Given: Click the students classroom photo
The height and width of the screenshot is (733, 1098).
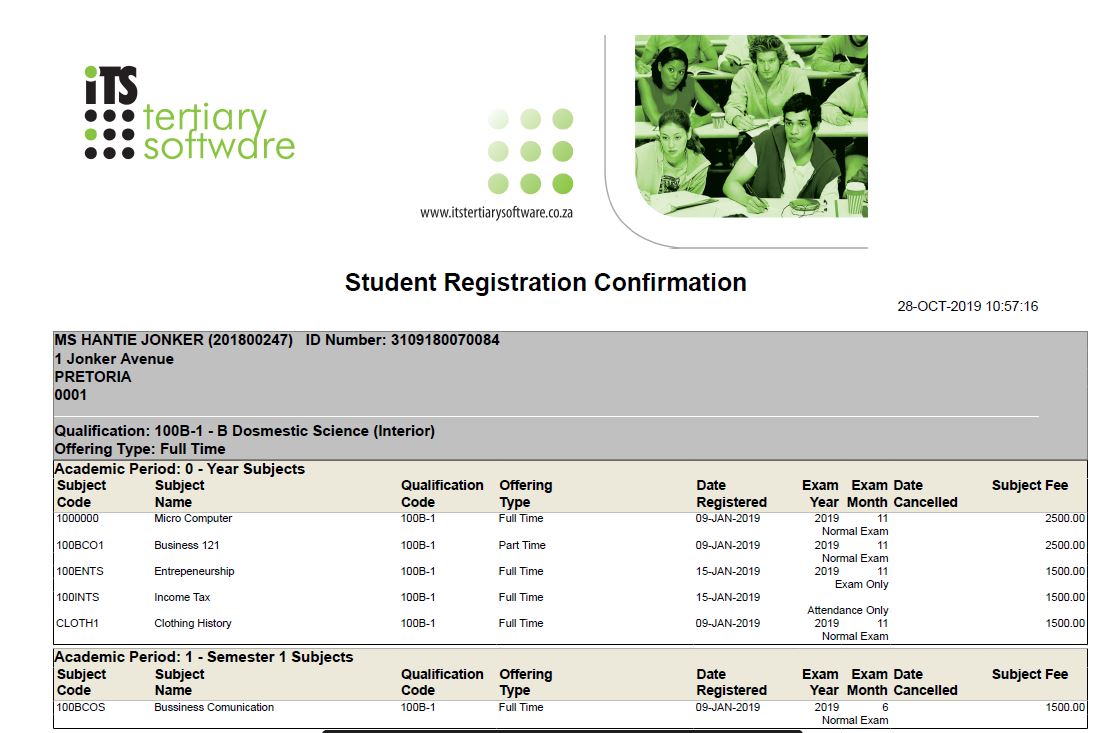Looking at the screenshot, I should (751, 126).
